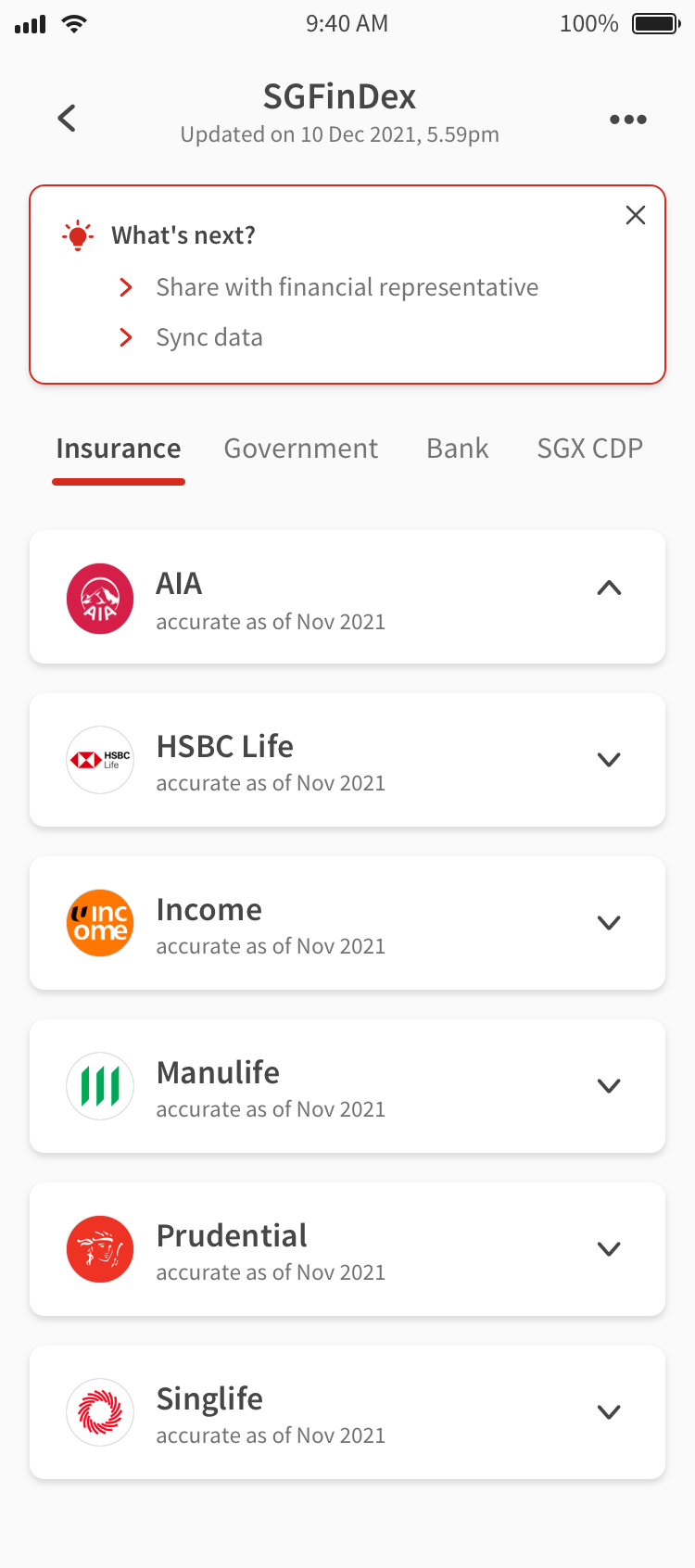Open the SGX CDP tab
The height and width of the screenshot is (1568, 695).
pos(589,449)
